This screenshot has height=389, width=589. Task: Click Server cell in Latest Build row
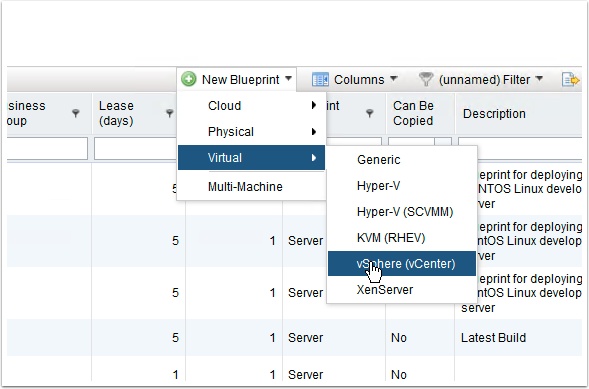305,338
